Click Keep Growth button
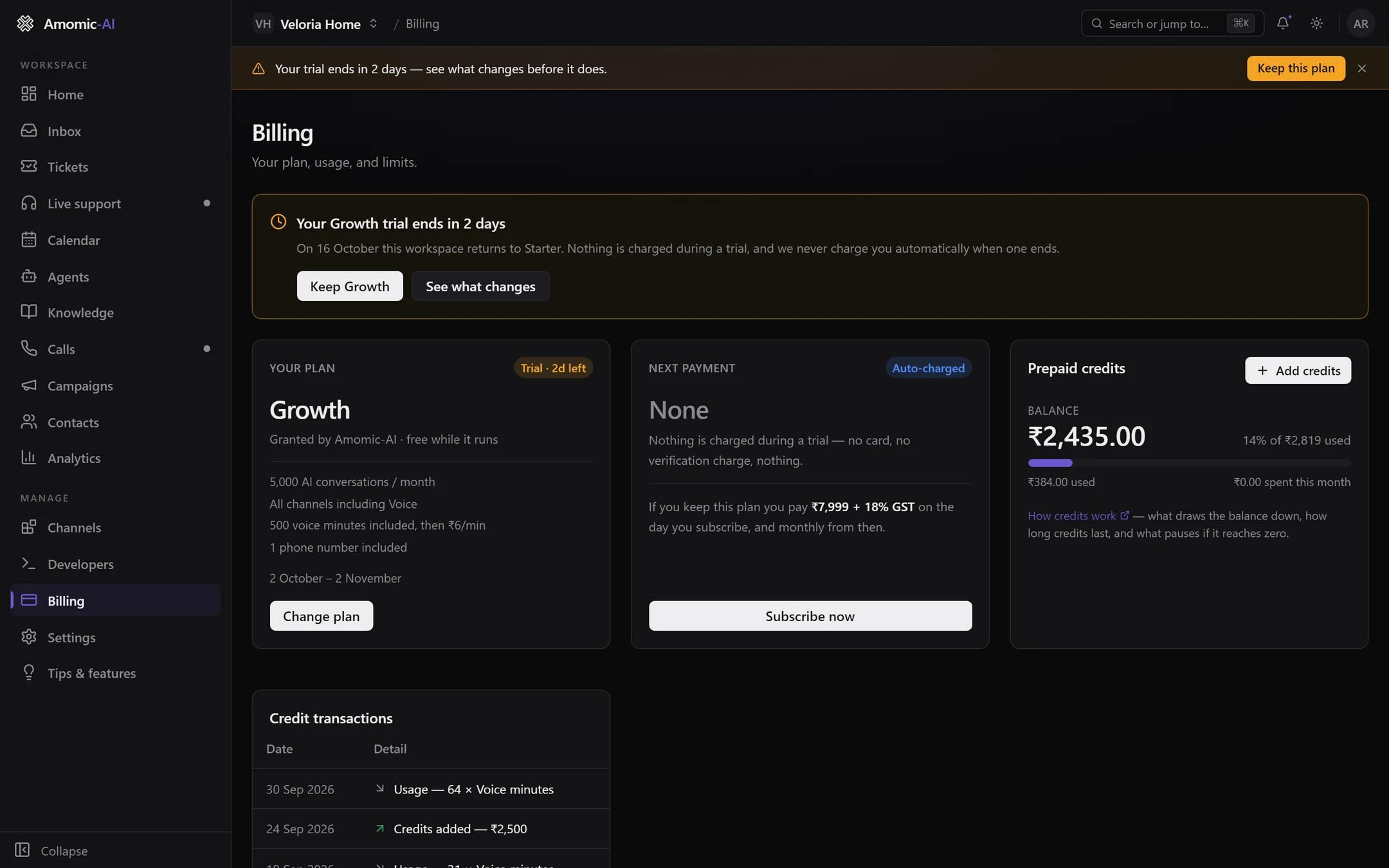1389x868 pixels. click(350, 286)
